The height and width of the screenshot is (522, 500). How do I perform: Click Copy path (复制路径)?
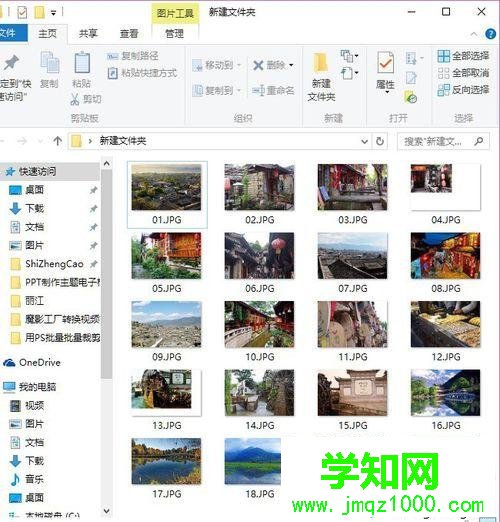click(133, 56)
